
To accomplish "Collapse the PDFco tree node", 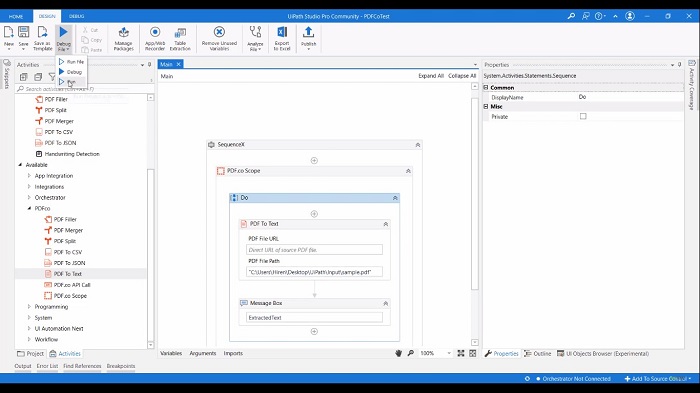I will 29,209.
